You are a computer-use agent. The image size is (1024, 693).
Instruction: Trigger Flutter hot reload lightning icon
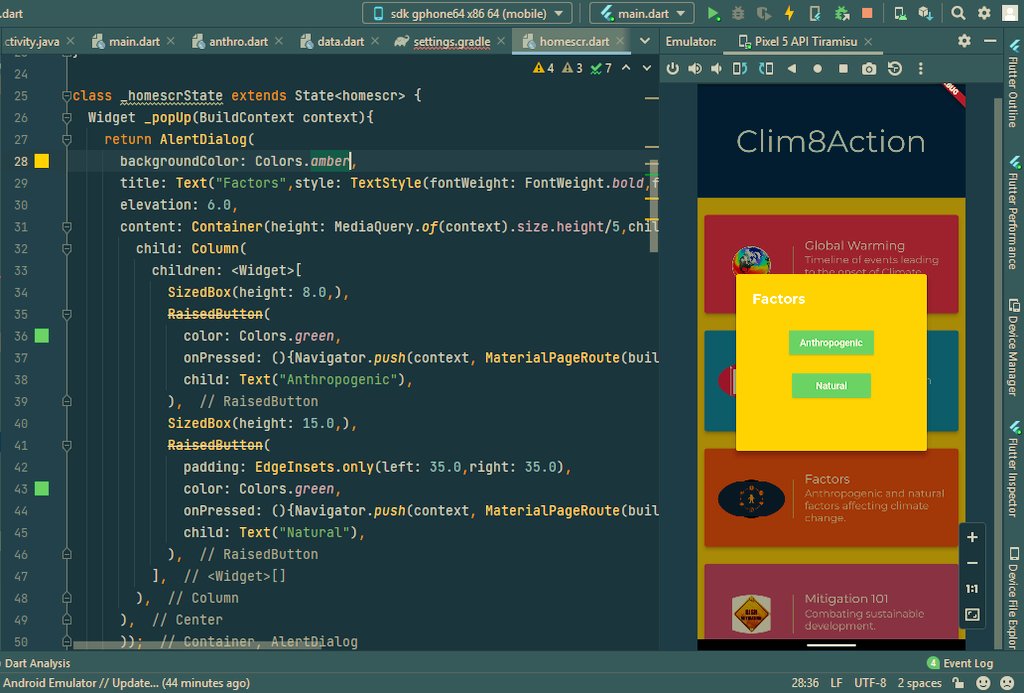click(790, 13)
